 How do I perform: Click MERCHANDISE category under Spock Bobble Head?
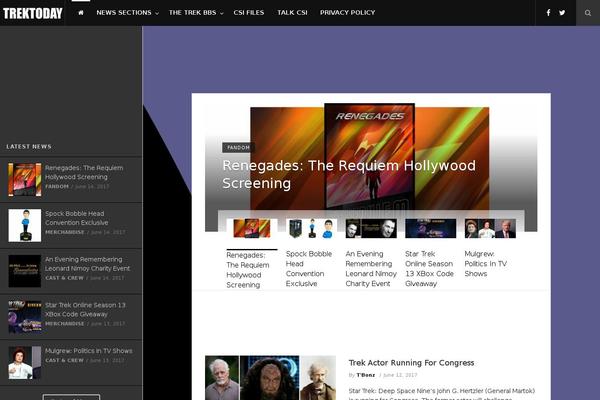click(x=65, y=232)
